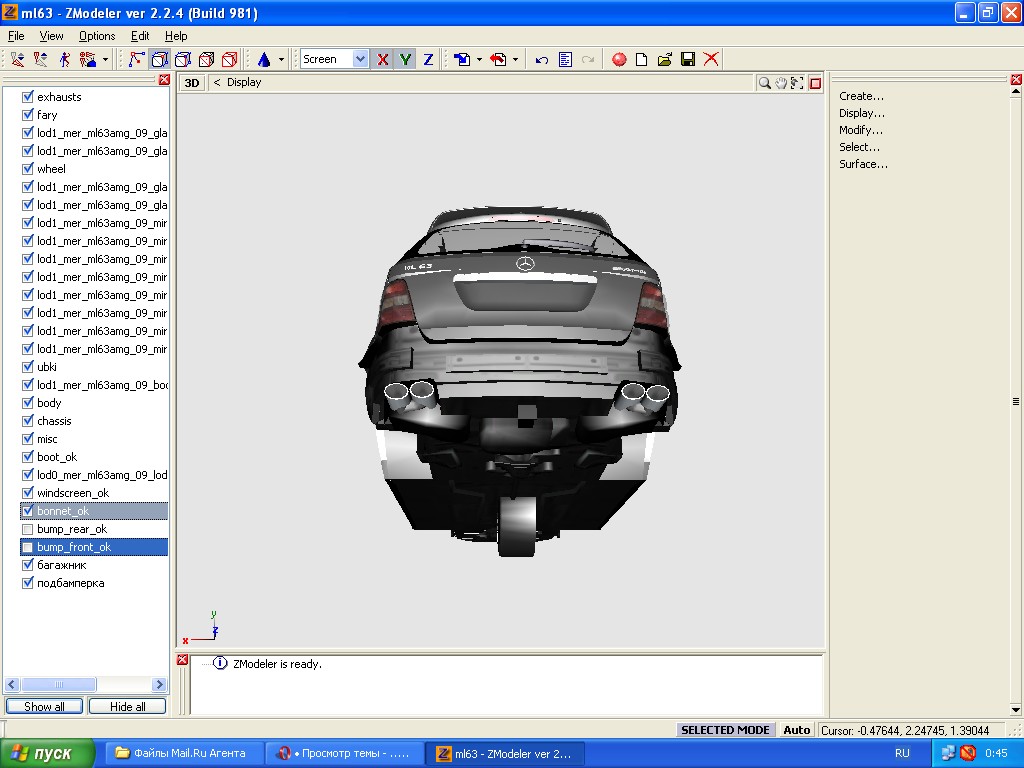The image size is (1024, 768).
Task: Click the fourth selection-group toolbar icon
Action: [x=88, y=59]
